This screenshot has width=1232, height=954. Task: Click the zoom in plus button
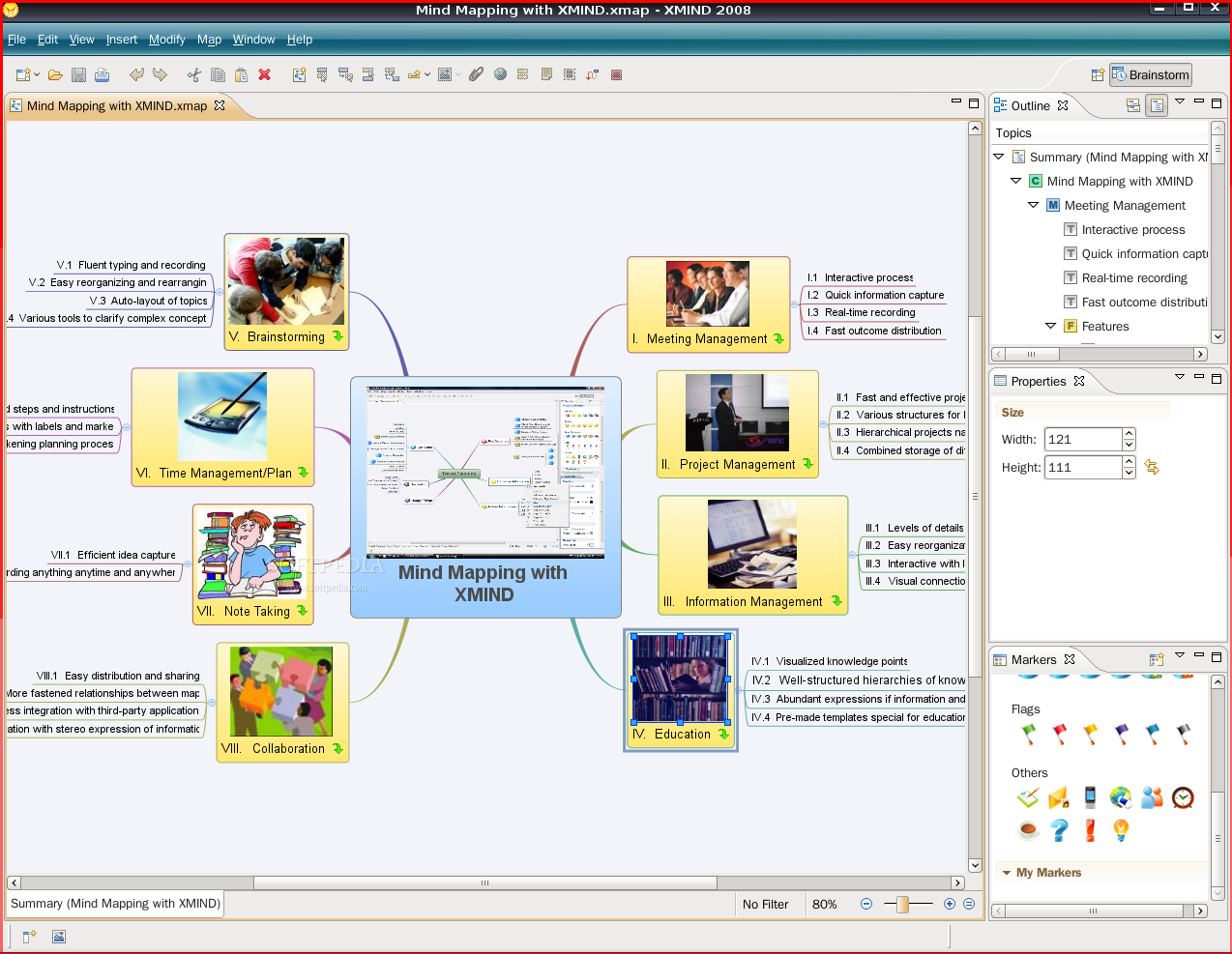[950, 904]
